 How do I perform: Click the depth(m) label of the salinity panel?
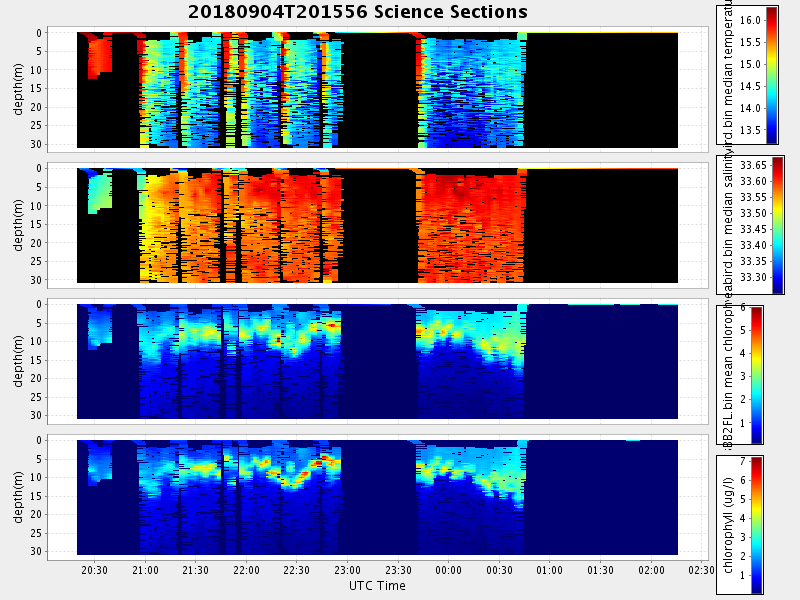(19, 224)
